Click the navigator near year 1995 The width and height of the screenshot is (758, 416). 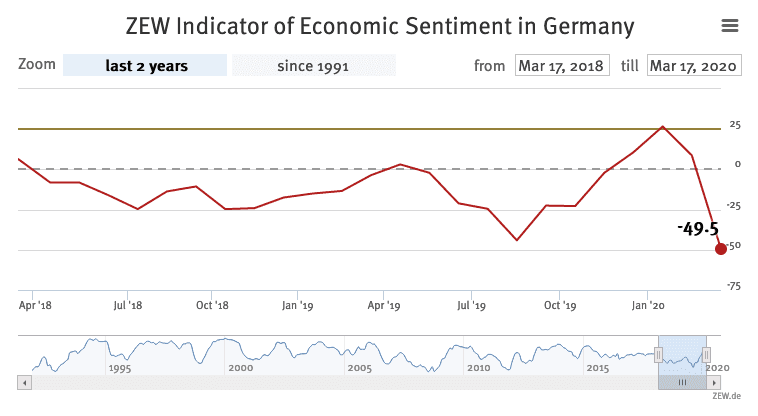tap(120, 354)
